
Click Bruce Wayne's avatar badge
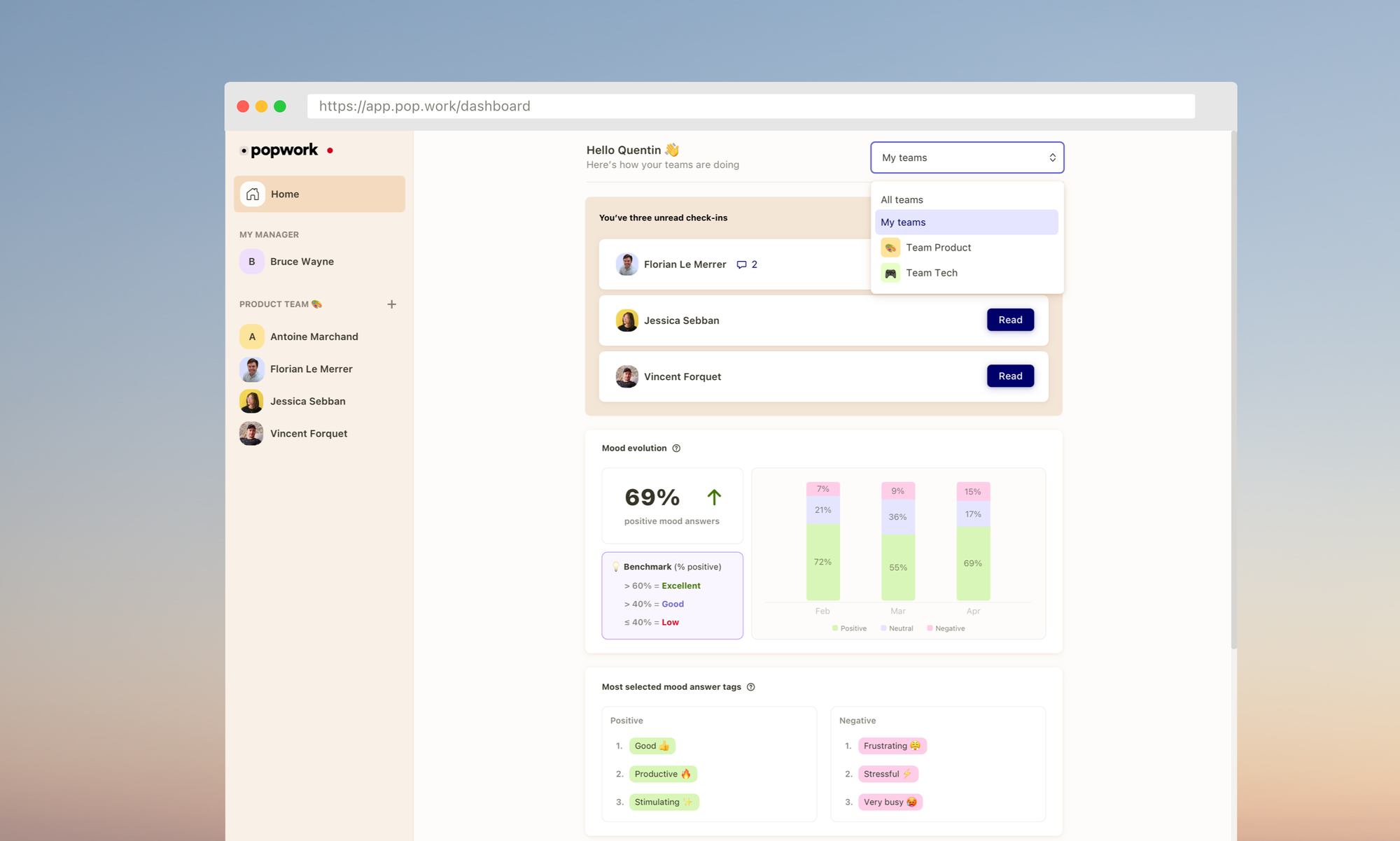[x=251, y=262]
